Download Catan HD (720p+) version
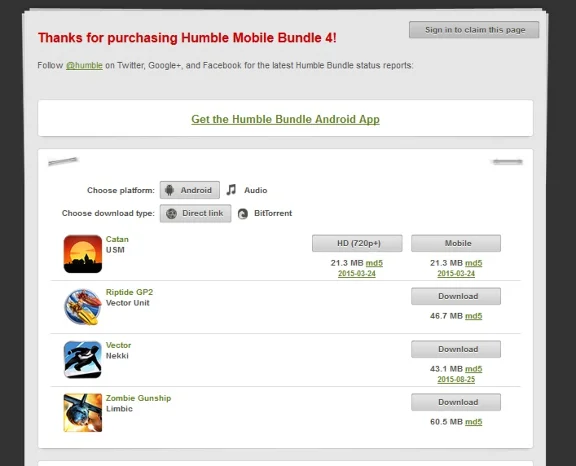The width and height of the screenshot is (576, 466). pos(357,243)
